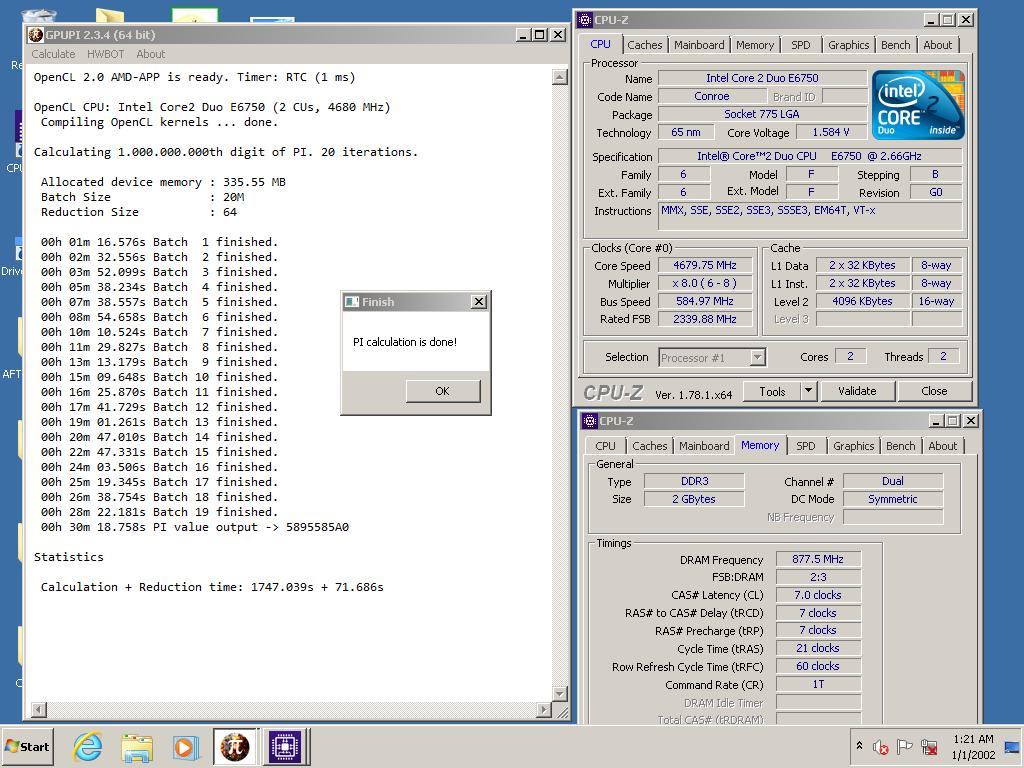
Task: Click the Core Voltage value 1.584 V
Action: coord(831,133)
